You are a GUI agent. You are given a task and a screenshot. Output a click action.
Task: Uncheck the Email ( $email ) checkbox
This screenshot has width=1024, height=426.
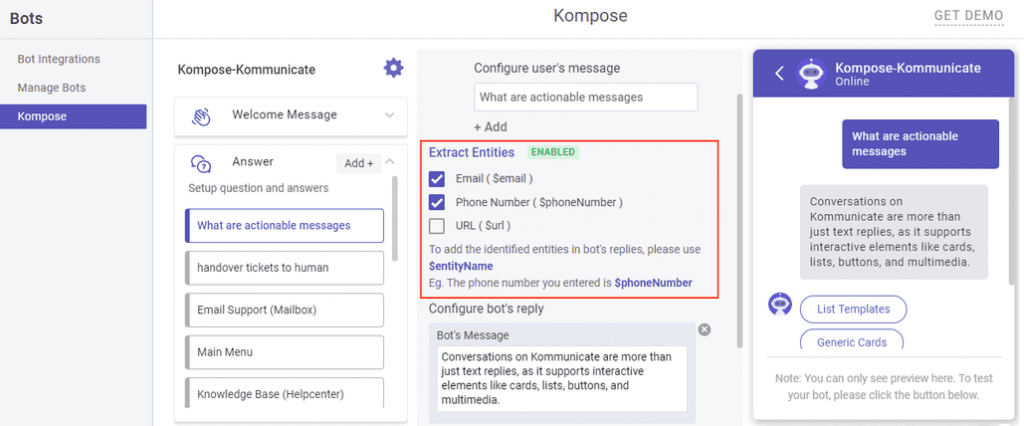click(437, 178)
